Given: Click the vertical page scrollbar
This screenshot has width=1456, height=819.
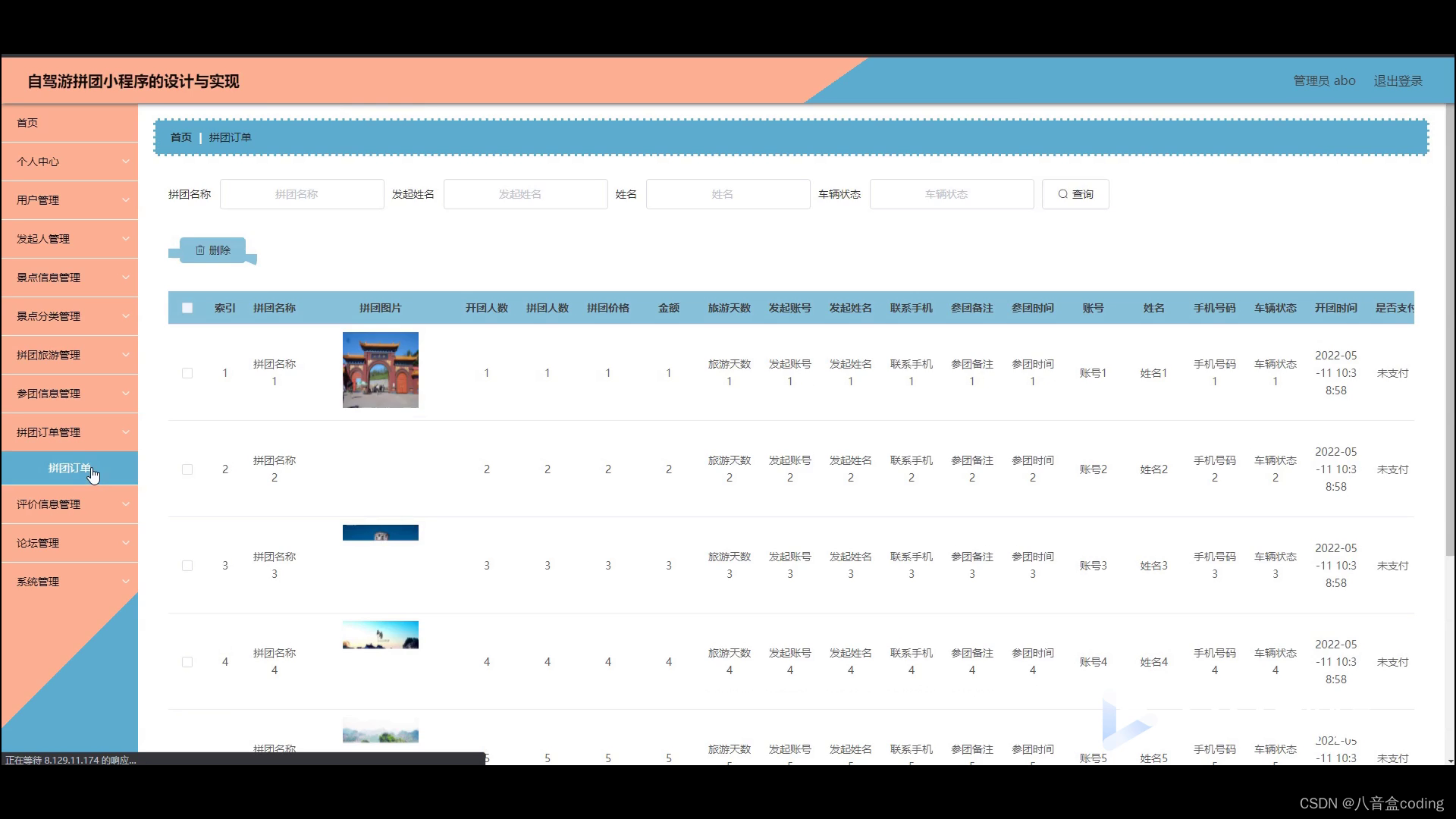Looking at the screenshot, I should pos(1450,330).
